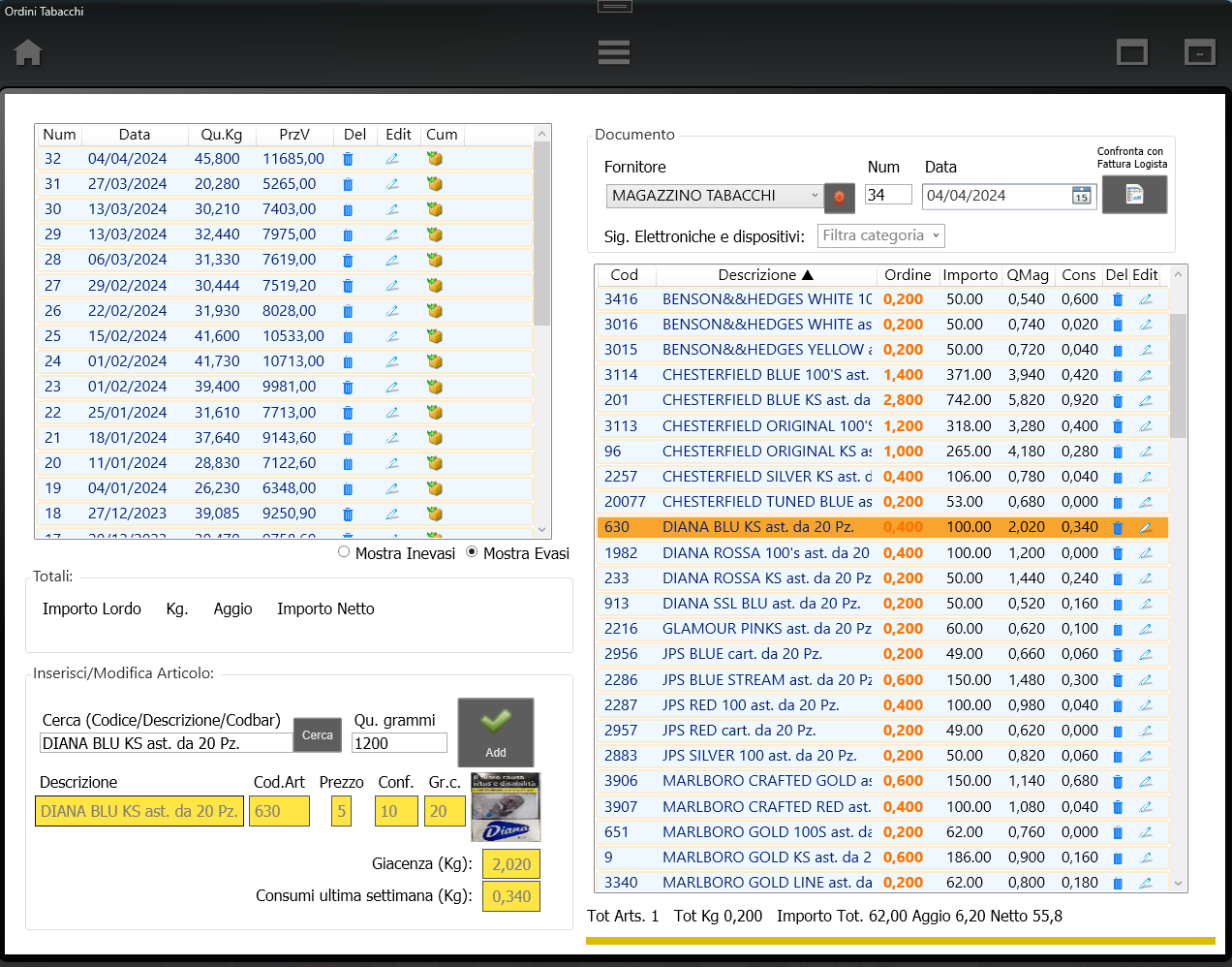The width and height of the screenshot is (1232, 967).
Task: Select the Mostra Evasi radio button
Action: tap(472, 552)
